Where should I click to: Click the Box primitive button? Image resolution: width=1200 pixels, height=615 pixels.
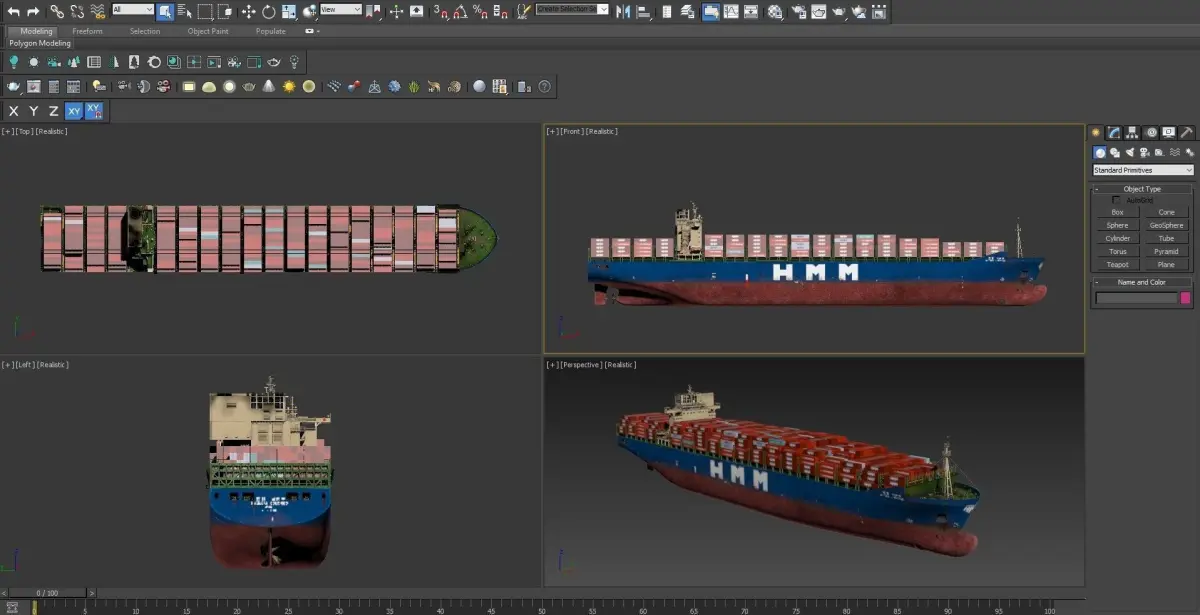tap(1117, 212)
